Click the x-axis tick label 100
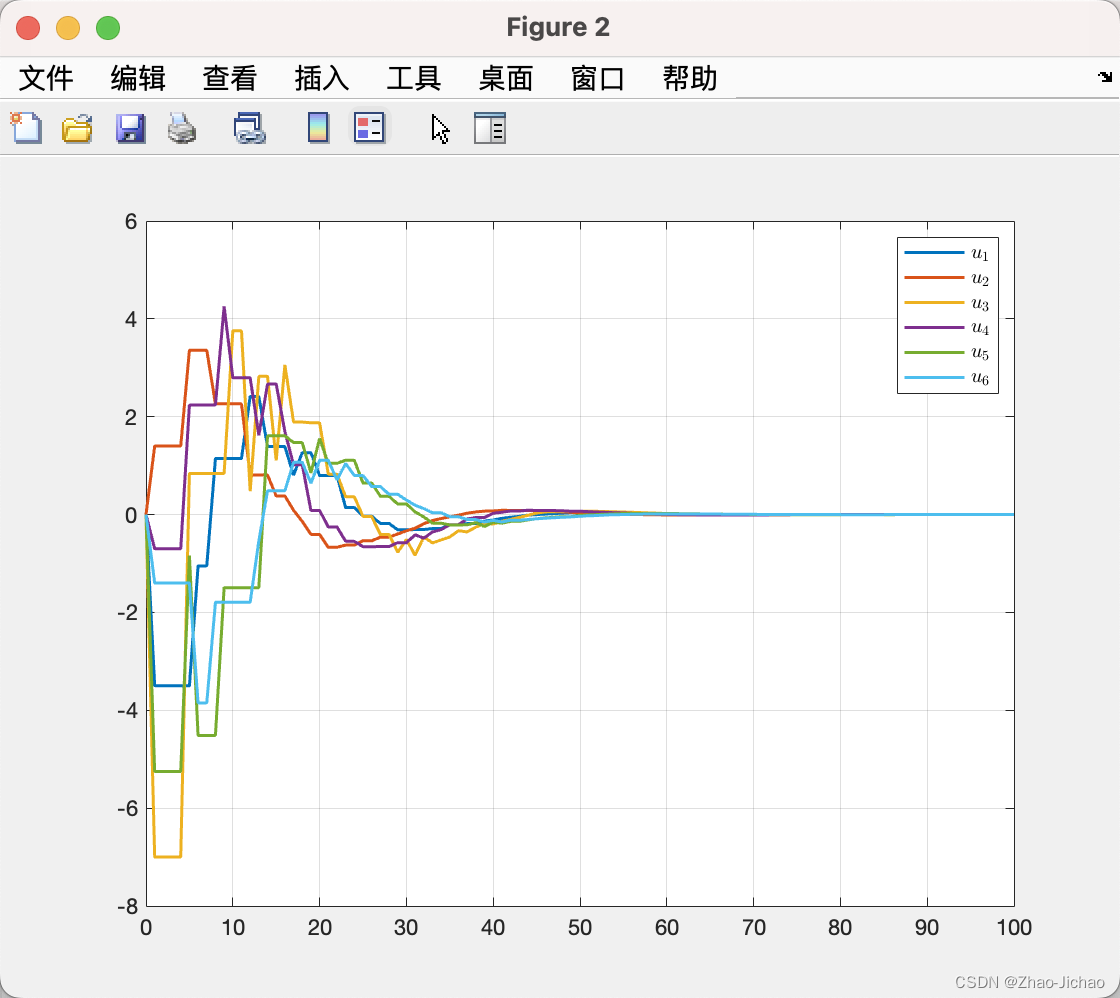The height and width of the screenshot is (998, 1120). click(x=1014, y=927)
